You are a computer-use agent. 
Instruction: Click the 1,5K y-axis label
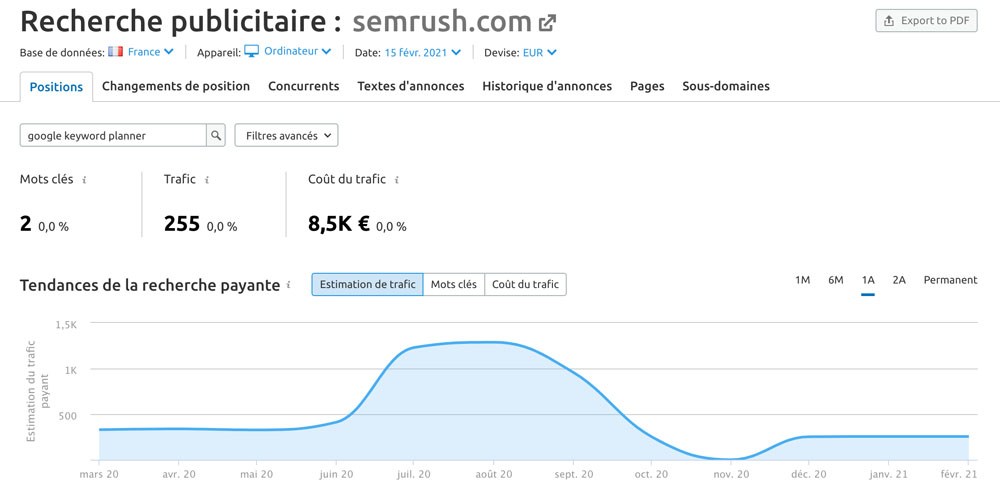[x=66, y=324]
